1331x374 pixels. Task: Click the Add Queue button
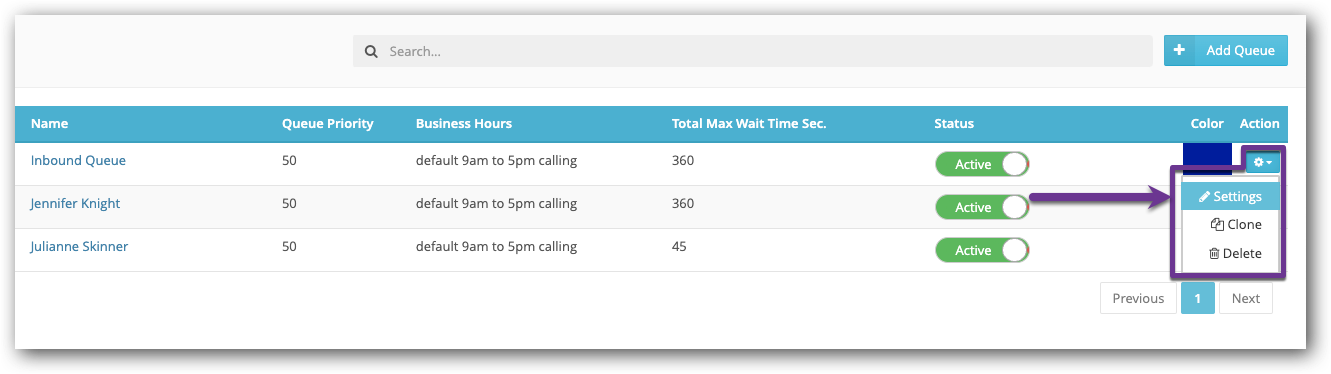pos(1225,50)
